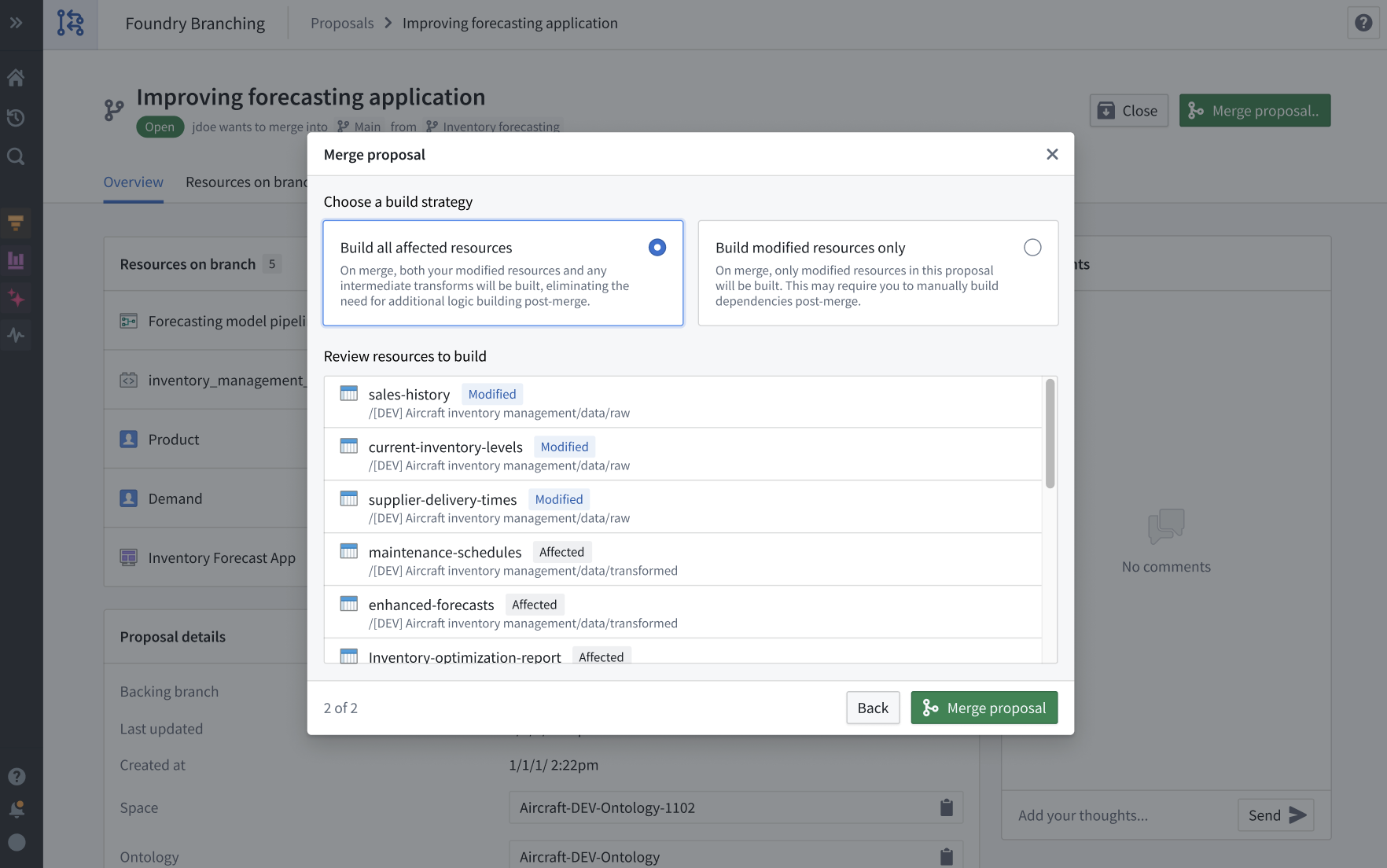Screen dimensions: 1387x868
Task: Click the resource list scrollbar
Action: 1050,434
